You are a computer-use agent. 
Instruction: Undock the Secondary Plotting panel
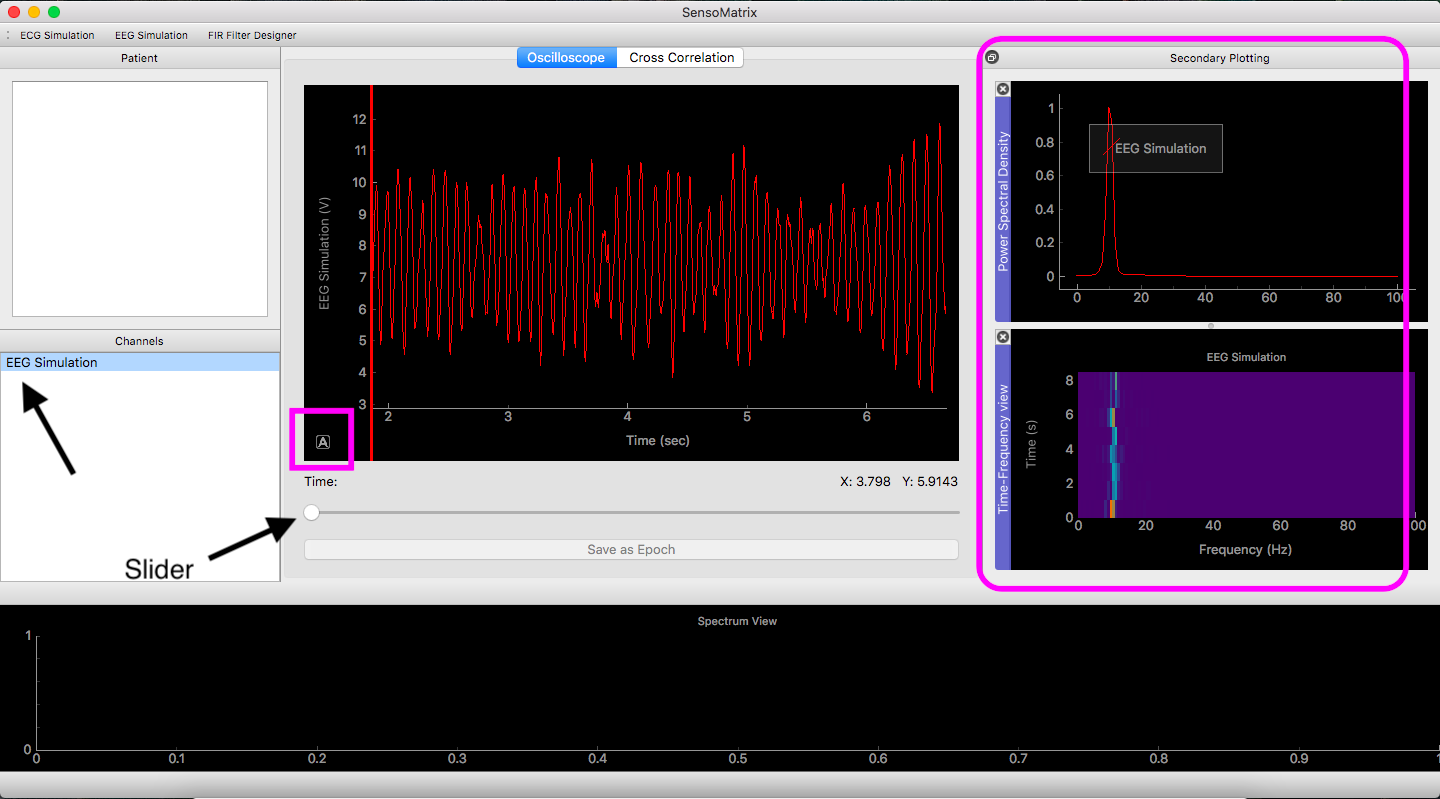point(991,58)
